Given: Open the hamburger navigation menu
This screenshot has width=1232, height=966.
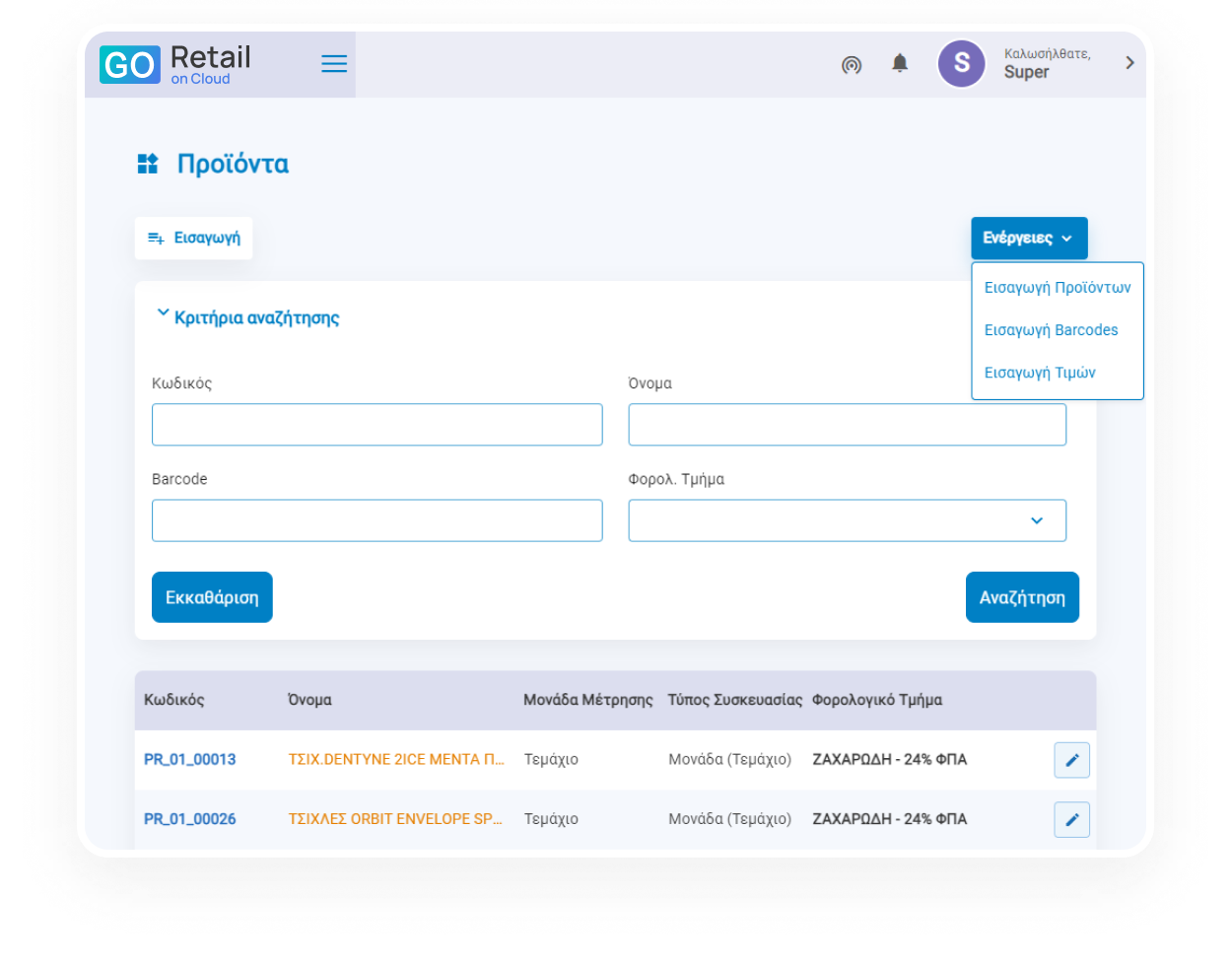Looking at the screenshot, I should [334, 64].
